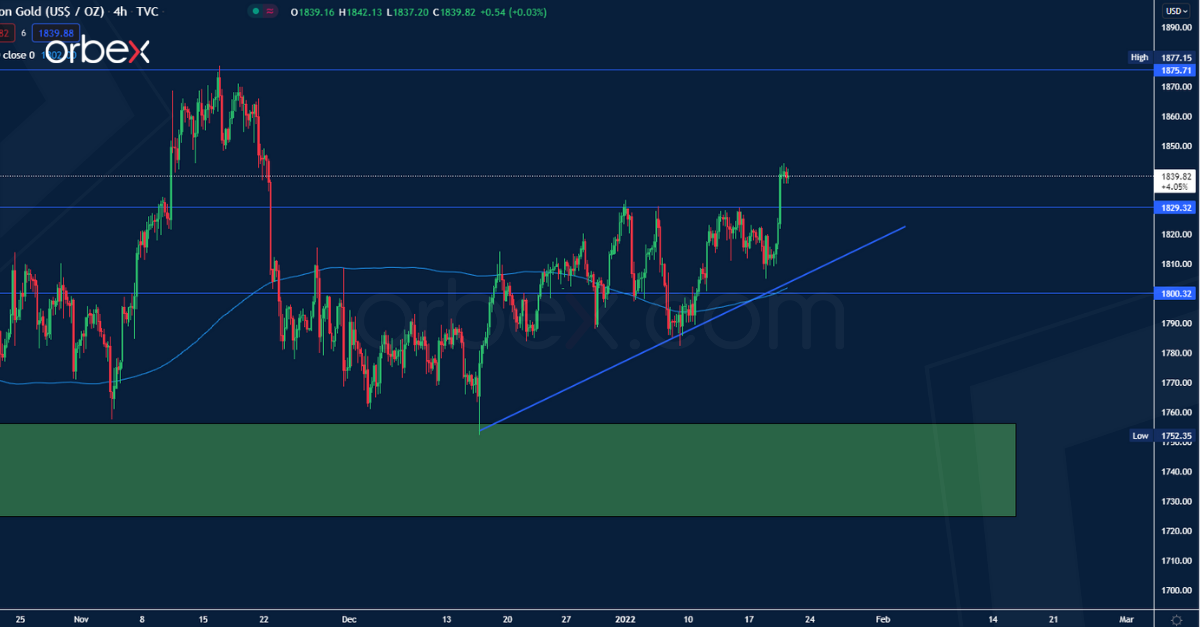Open the USD currency dropdown

coord(1176,11)
